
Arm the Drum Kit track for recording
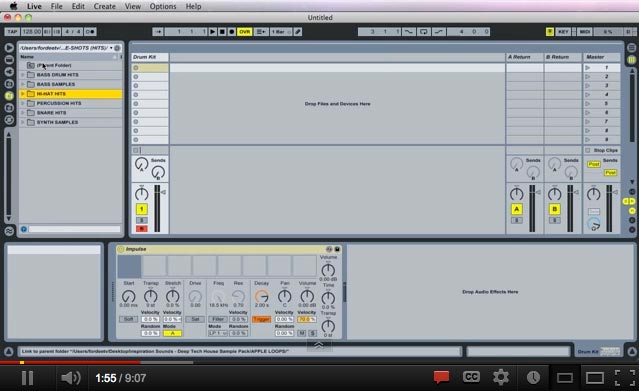point(141,229)
